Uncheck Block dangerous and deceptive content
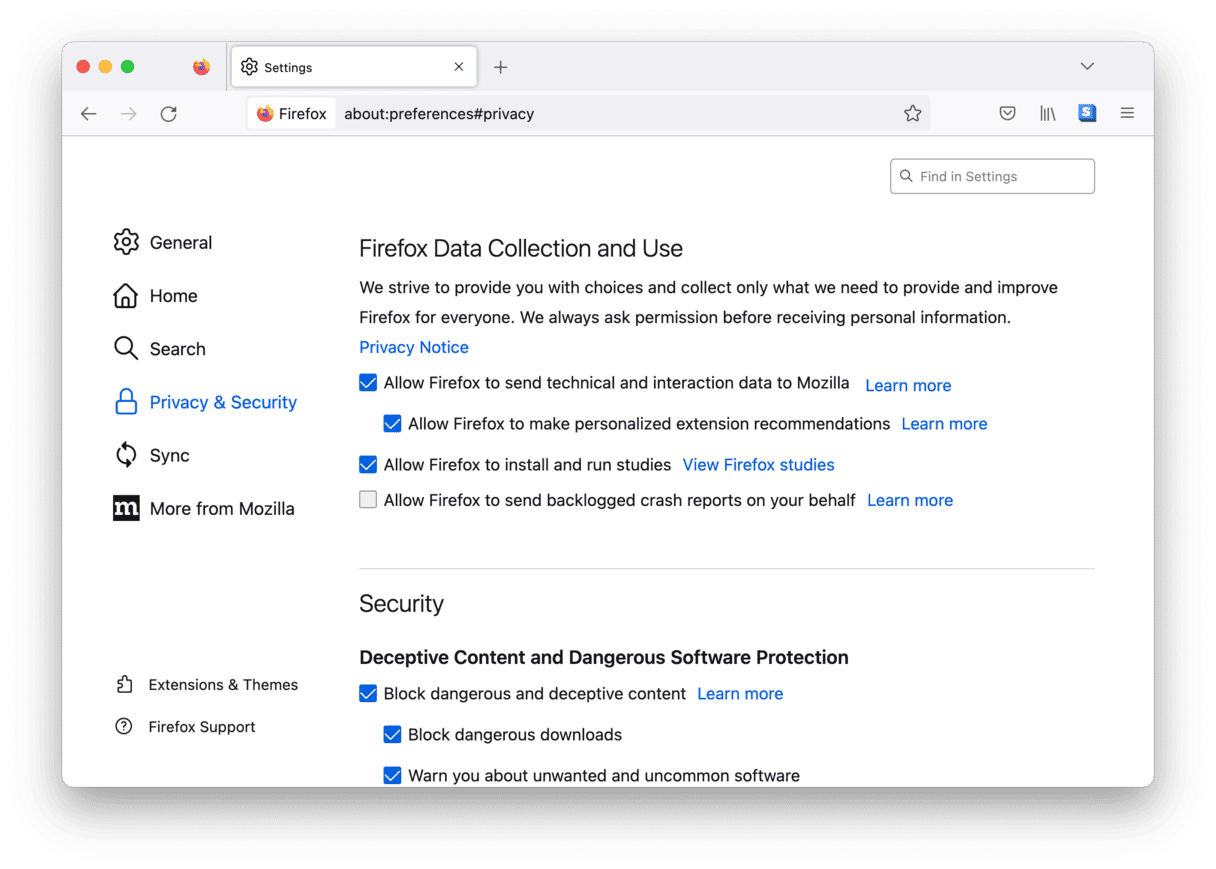Screen dimensions: 1216x869 point(368,693)
